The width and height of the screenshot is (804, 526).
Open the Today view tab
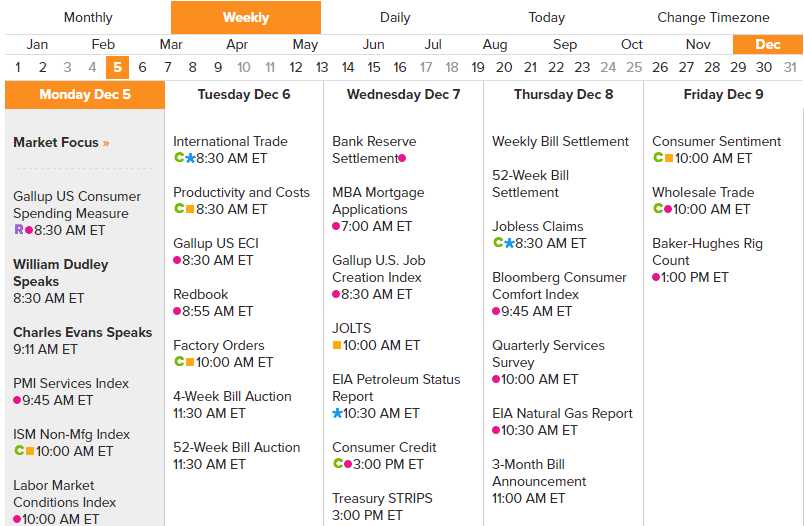coord(546,17)
